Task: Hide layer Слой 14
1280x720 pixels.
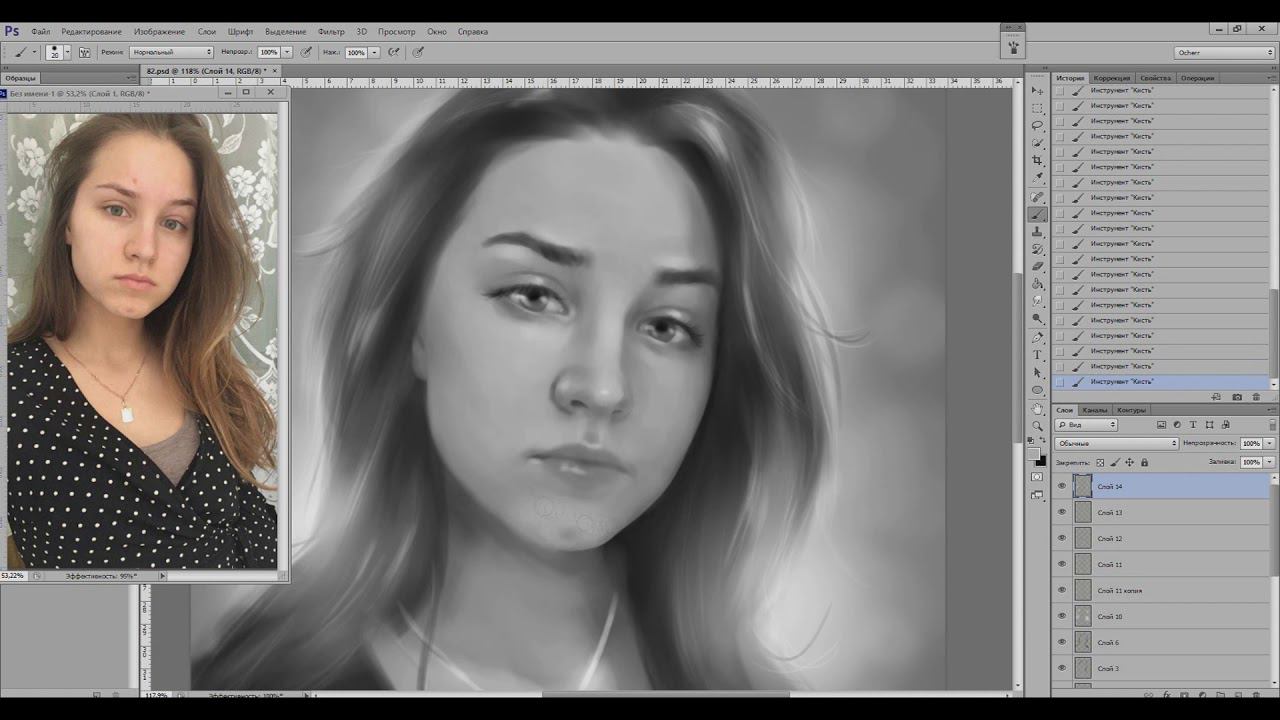Action: 1062,486
